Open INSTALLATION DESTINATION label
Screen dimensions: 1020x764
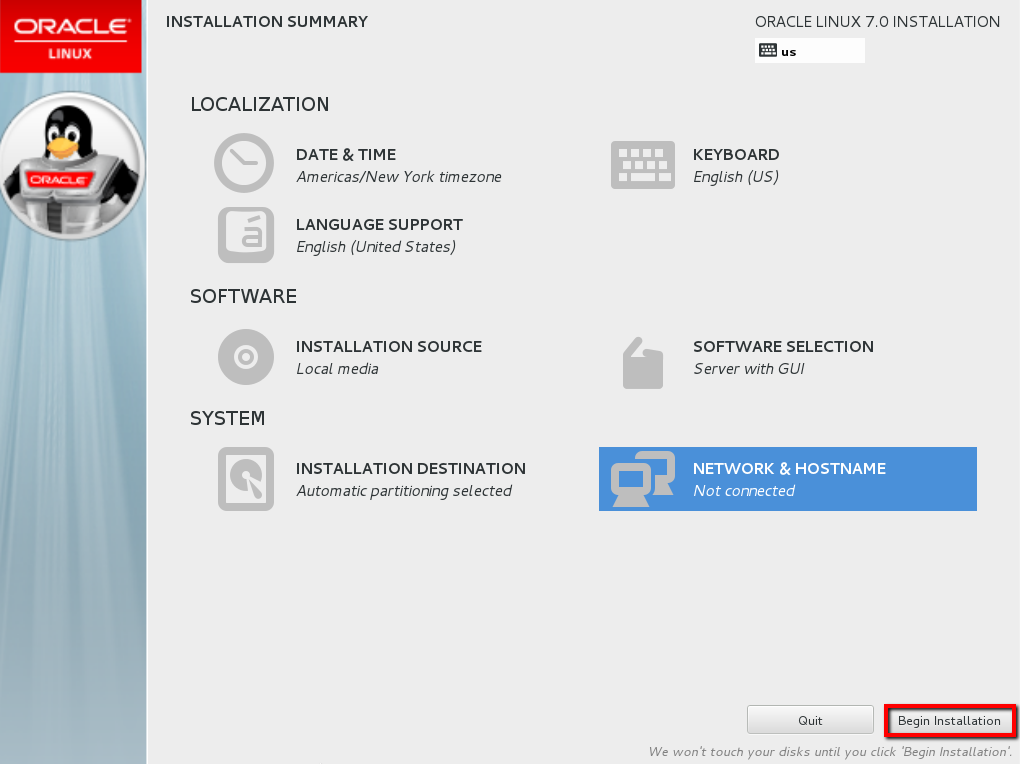pos(410,469)
